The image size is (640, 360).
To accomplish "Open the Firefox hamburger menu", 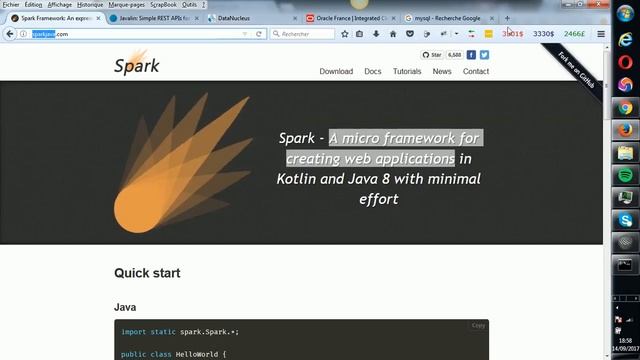I will pos(601,34).
